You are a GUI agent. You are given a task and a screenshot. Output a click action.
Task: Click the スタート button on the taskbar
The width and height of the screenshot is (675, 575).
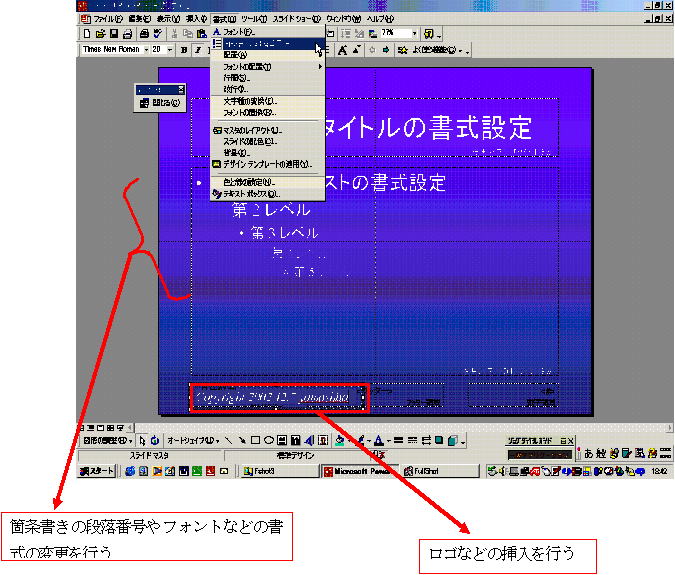[x=98, y=470]
